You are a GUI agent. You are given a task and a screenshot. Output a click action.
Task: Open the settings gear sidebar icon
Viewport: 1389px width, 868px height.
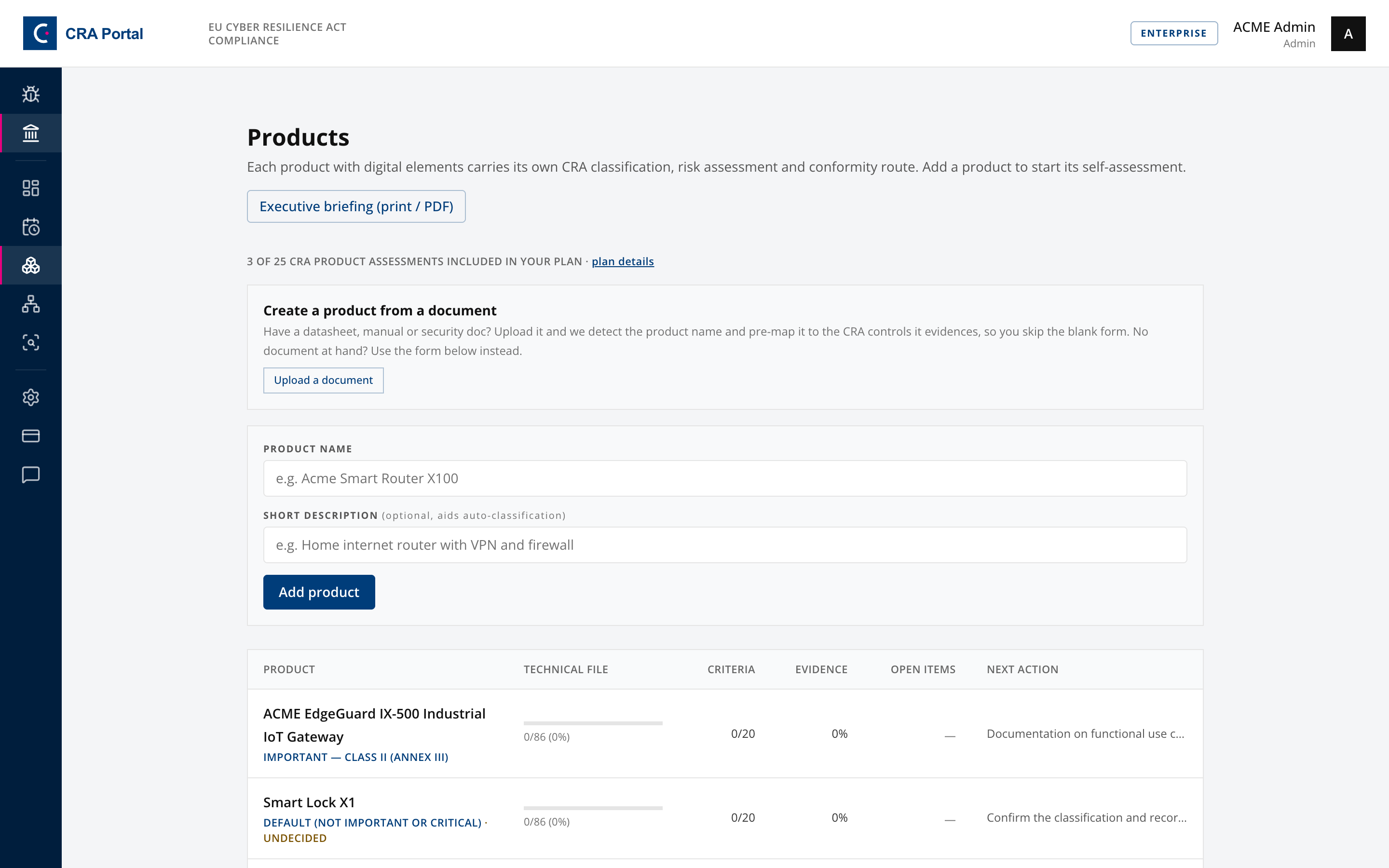[x=30, y=397]
